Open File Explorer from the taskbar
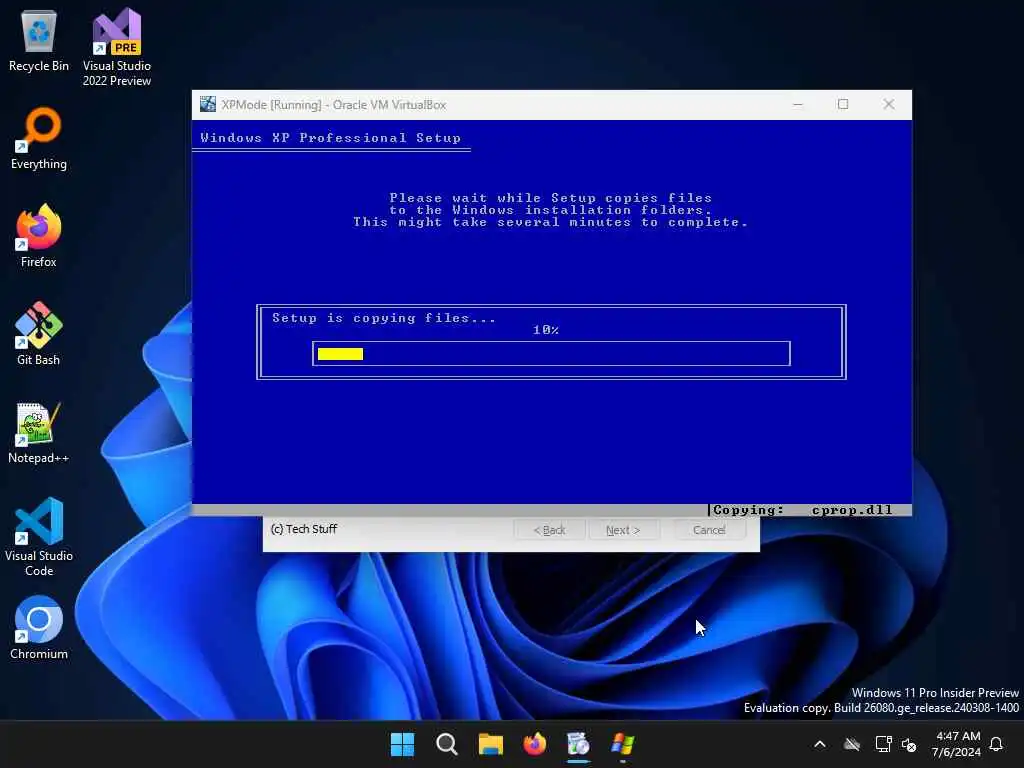The image size is (1024, 768). pos(490,744)
